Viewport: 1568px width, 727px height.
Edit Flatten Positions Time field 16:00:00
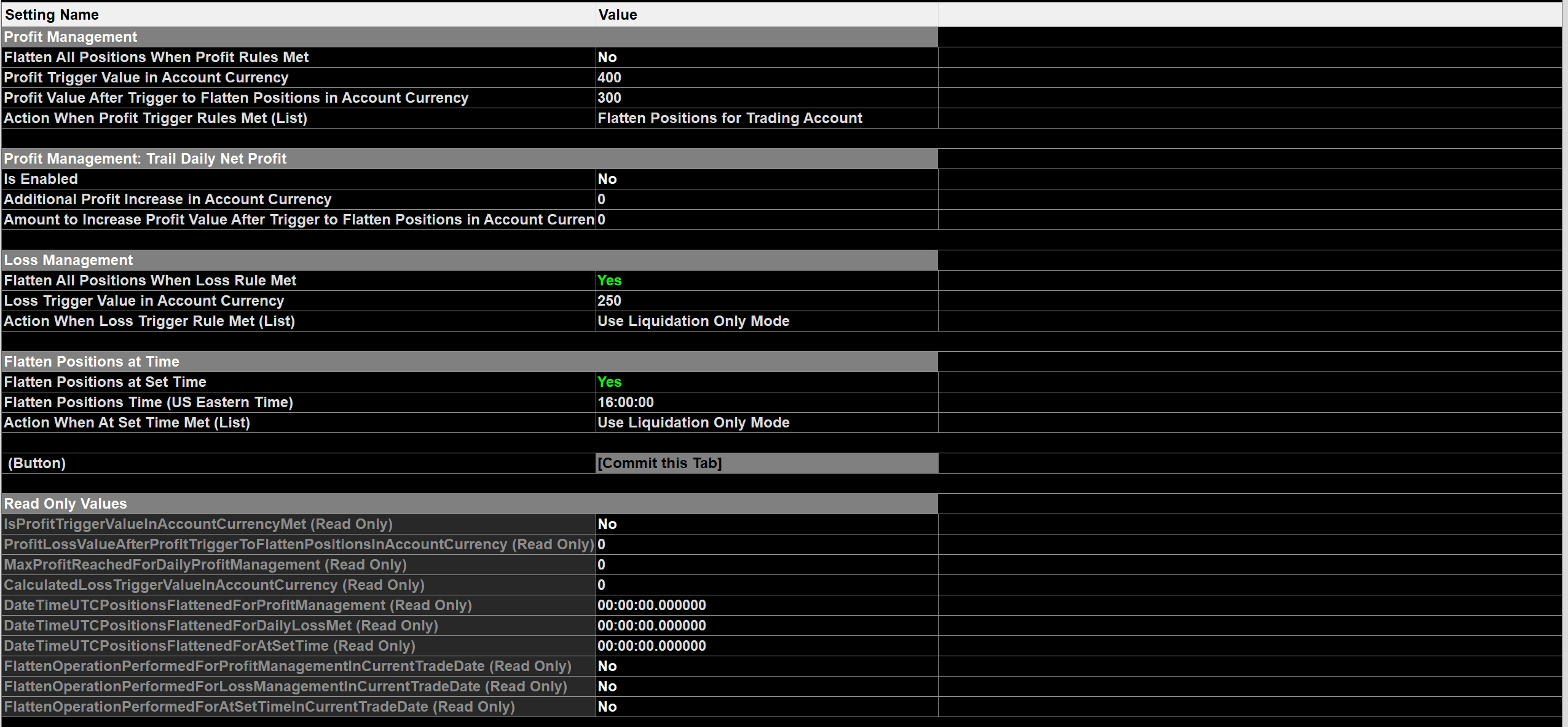(766, 402)
